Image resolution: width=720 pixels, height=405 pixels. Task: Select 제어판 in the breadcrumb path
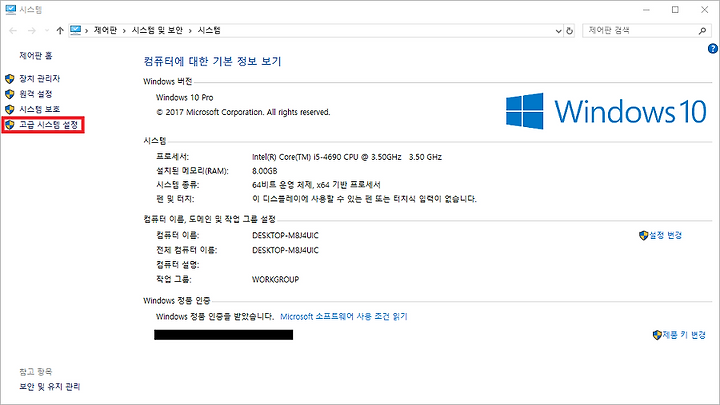pyautogui.click(x=105, y=30)
